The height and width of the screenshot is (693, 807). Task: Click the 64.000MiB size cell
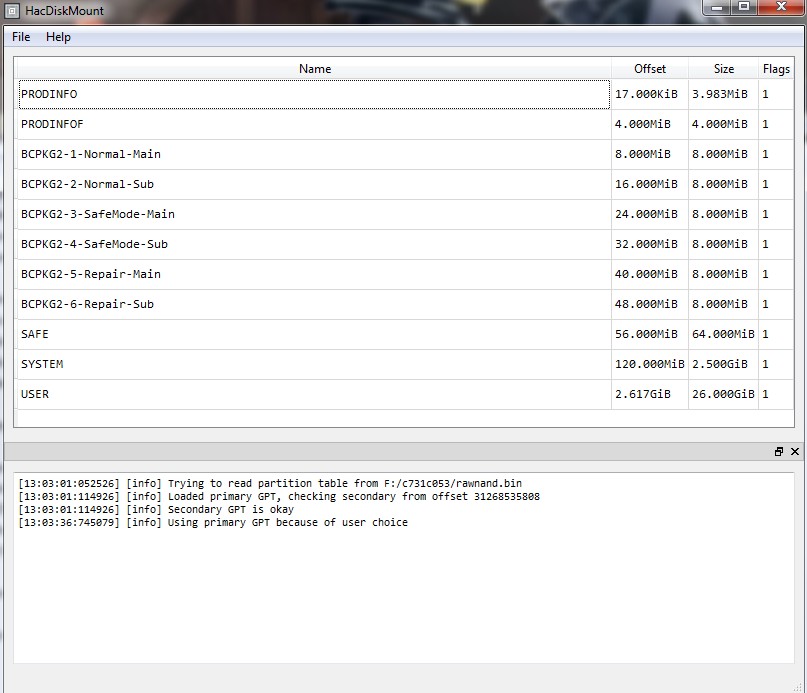click(723, 334)
